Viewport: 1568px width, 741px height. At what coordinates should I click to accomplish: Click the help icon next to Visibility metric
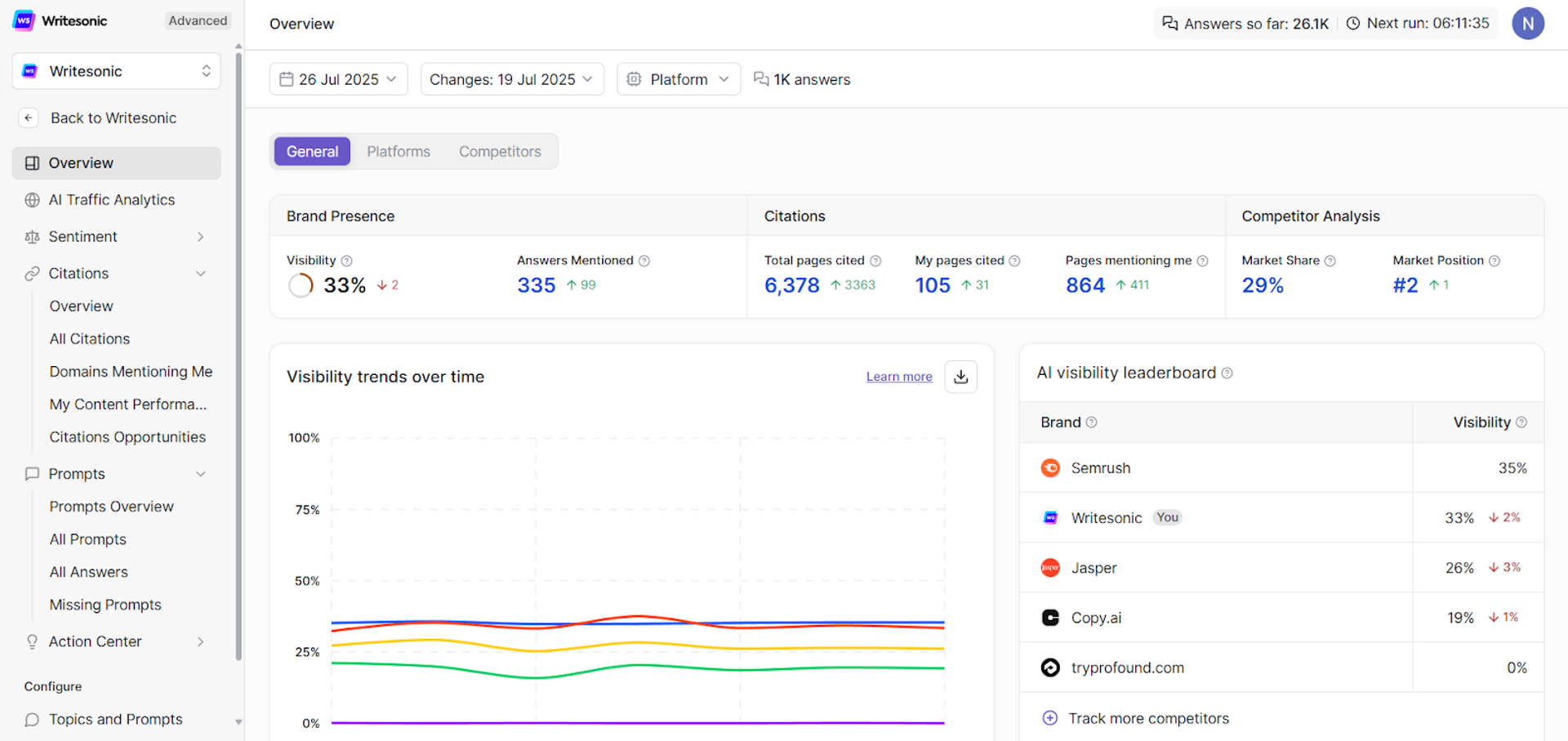(346, 261)
